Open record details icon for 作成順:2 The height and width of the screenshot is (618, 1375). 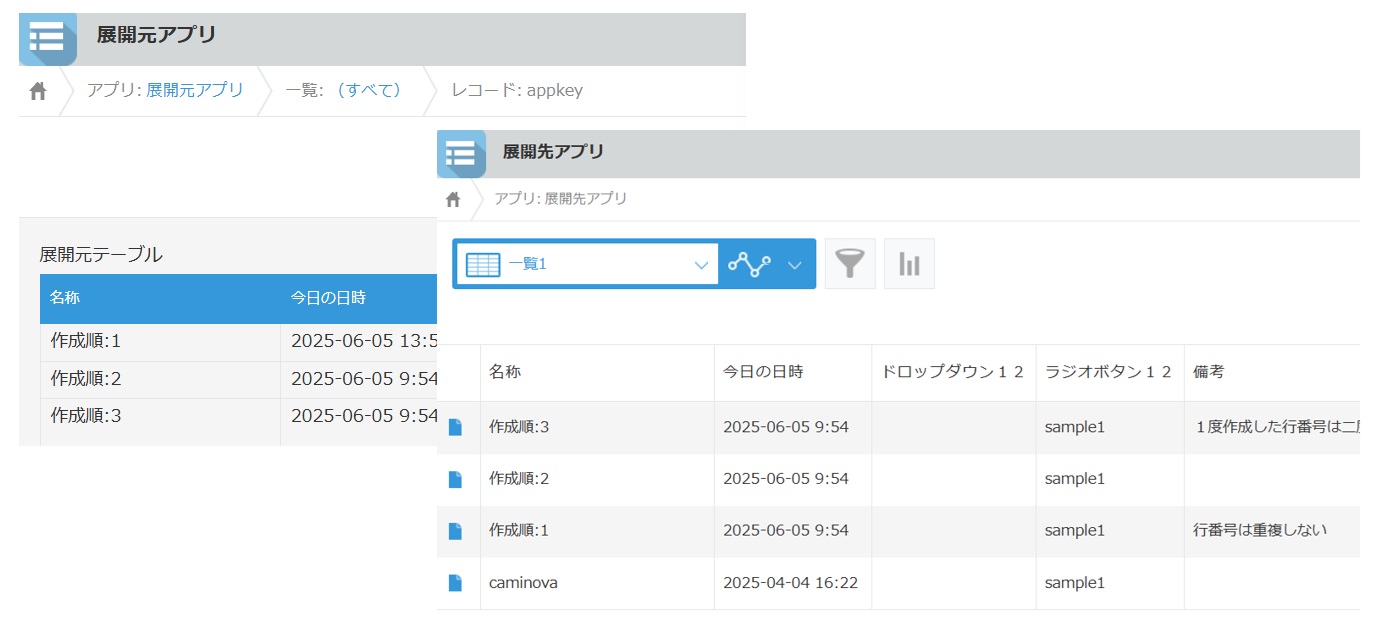click(455, 479)
